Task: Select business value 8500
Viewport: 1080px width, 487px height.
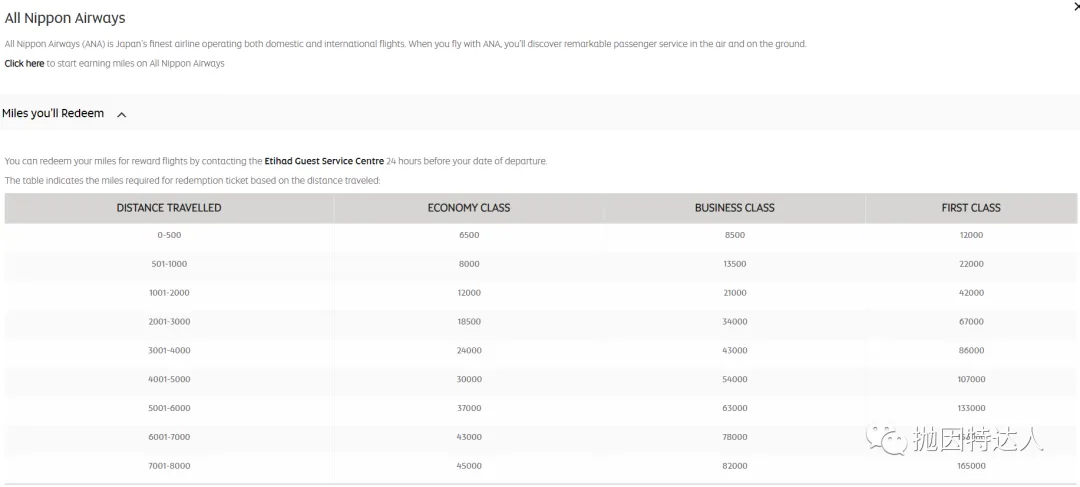Action: point(734,235)
